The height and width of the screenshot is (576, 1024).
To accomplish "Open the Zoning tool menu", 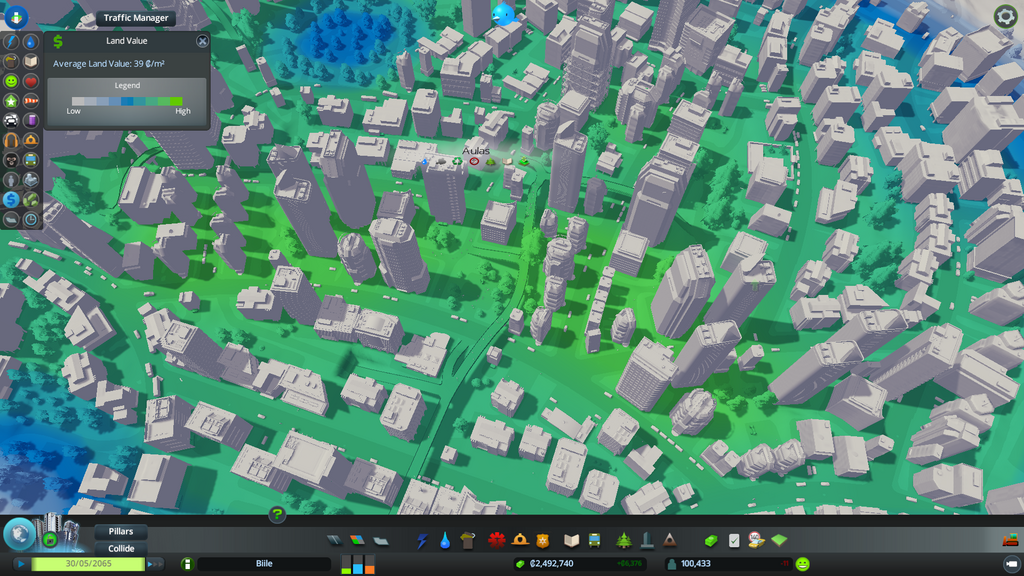I will tap(357, 541).
